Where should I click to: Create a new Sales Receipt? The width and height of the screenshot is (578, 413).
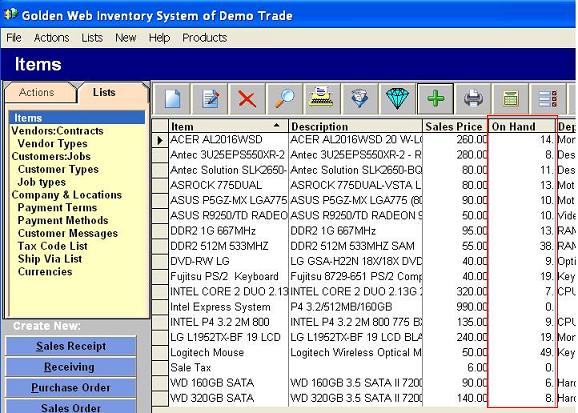71,346
